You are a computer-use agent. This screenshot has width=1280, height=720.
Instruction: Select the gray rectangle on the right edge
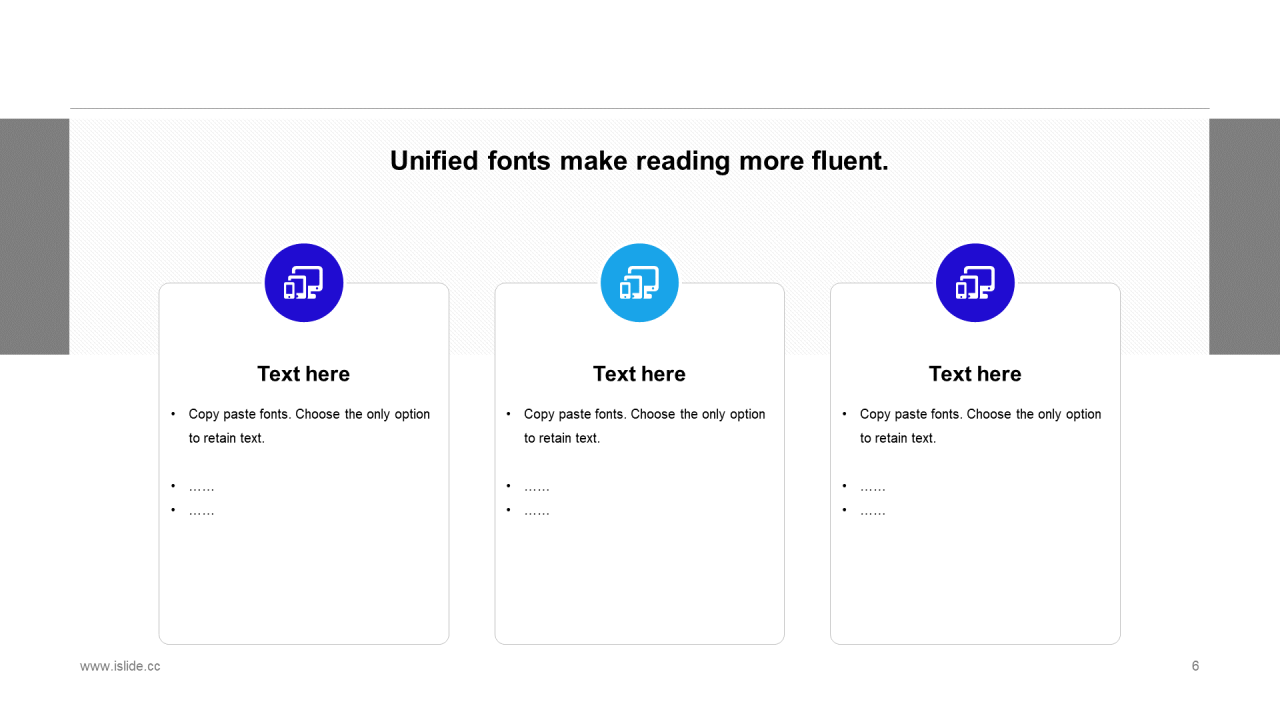(1244, 237)
